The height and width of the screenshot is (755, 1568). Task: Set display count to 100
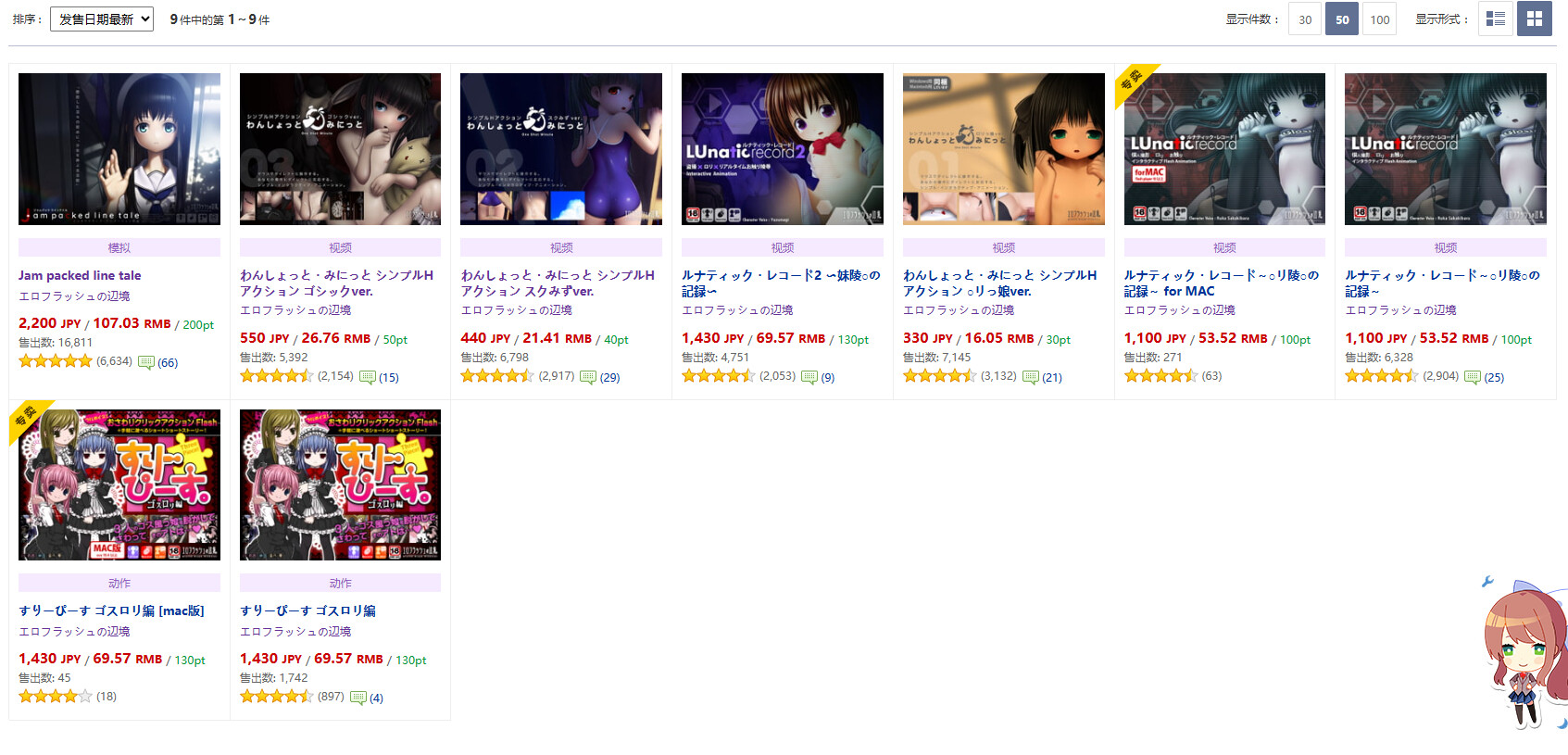[x=1380, y=19]
